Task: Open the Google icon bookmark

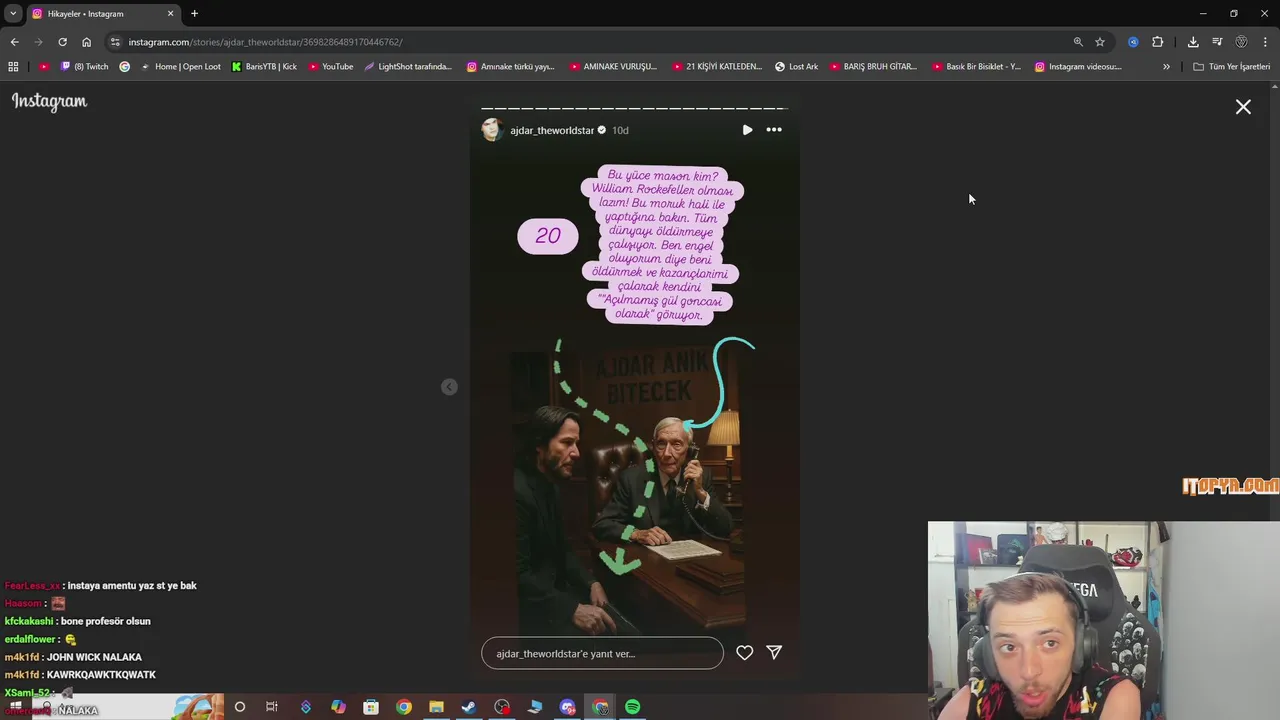Action: (x=124, y=67)
